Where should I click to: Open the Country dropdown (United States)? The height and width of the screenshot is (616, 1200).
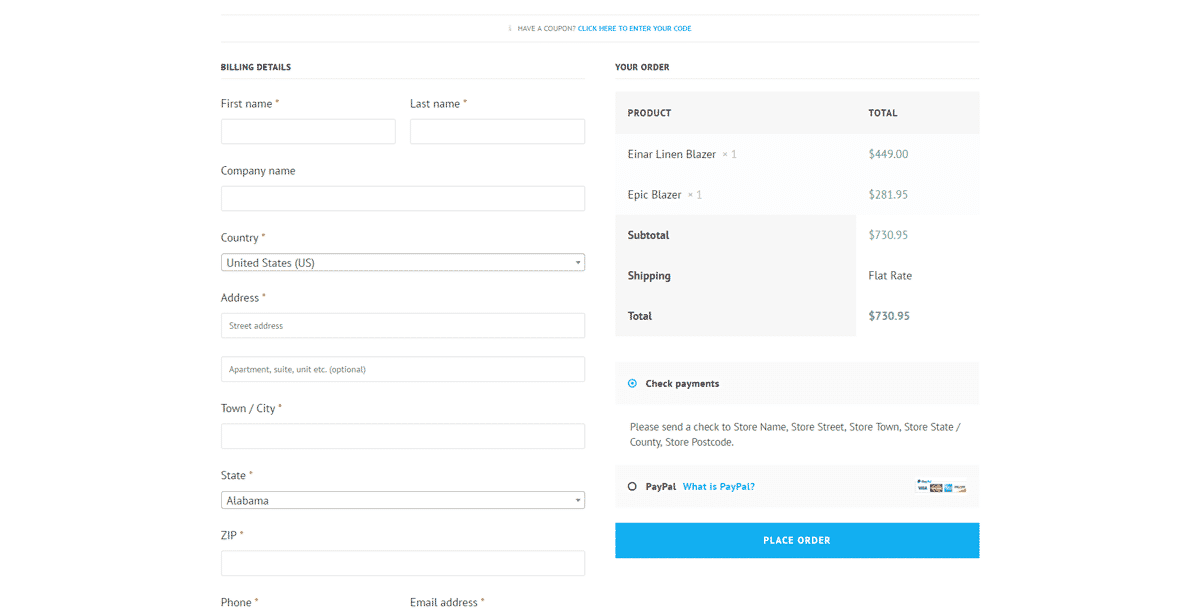click(403, 263)
